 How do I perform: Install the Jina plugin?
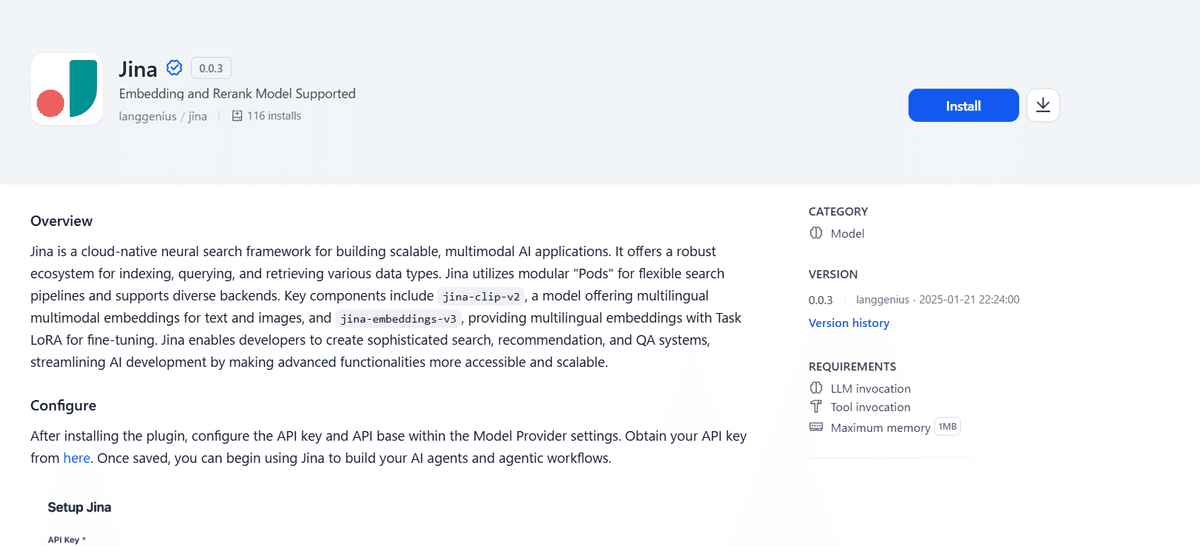[x=962, y=105]
